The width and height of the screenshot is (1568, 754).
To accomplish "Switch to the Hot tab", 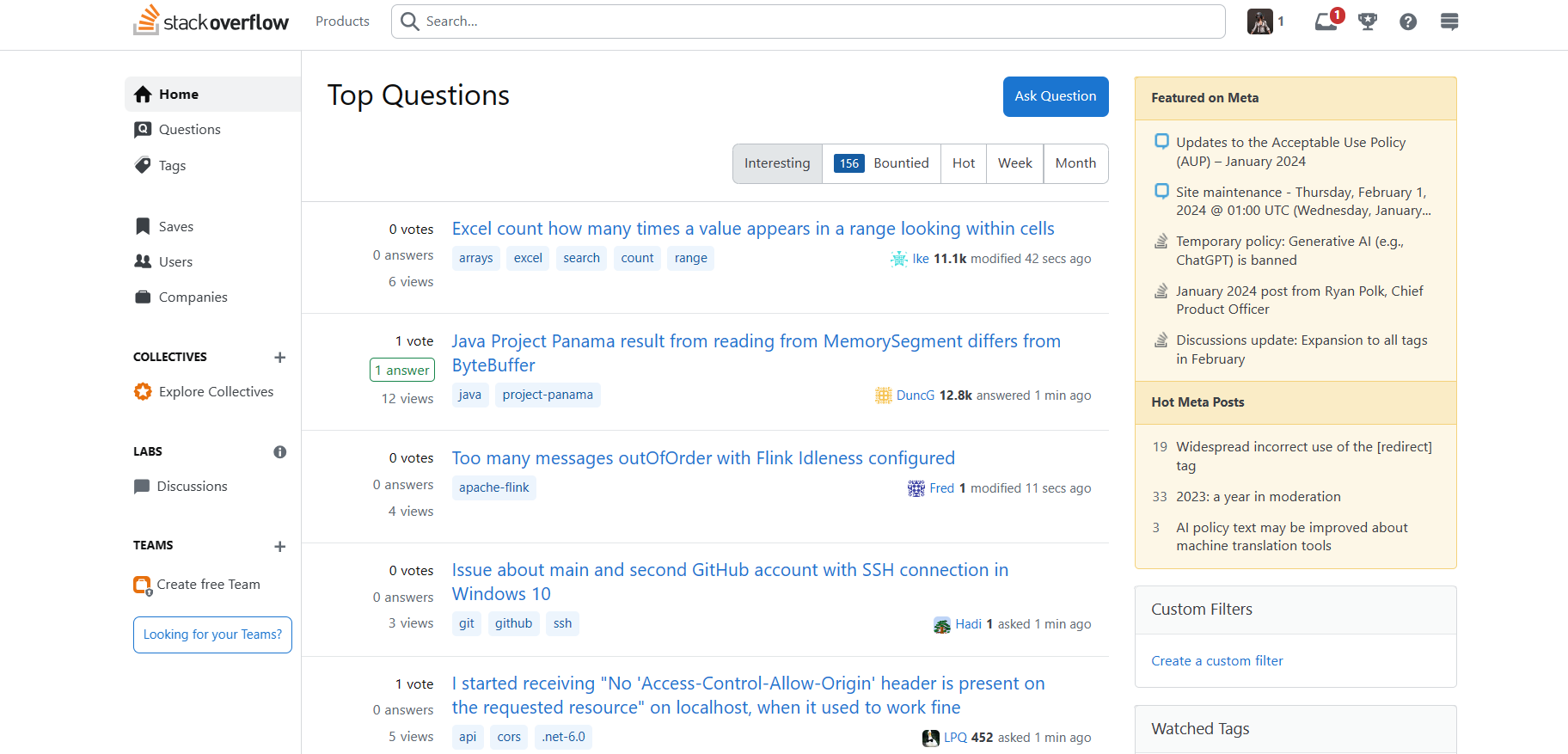I will tap(964, 163).
